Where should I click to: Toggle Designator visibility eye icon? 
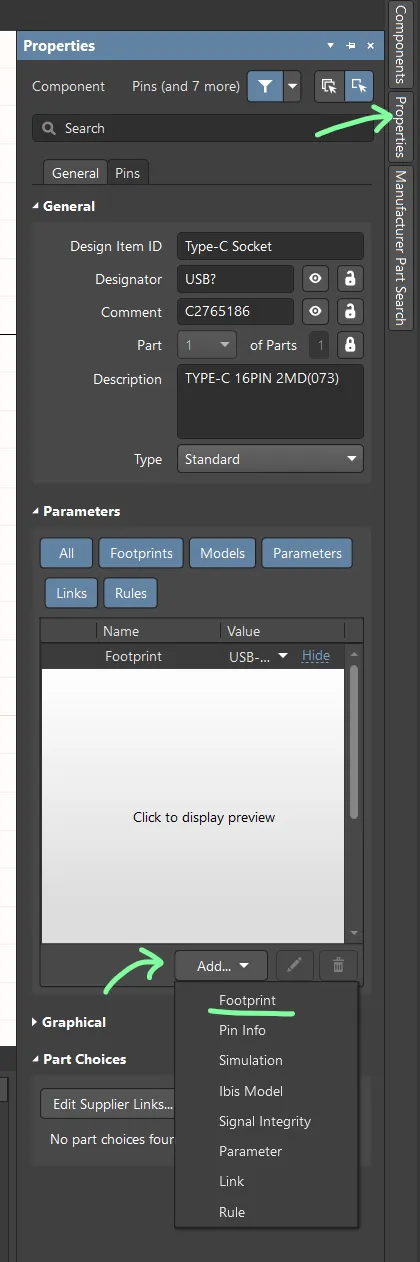pos(315,279)
